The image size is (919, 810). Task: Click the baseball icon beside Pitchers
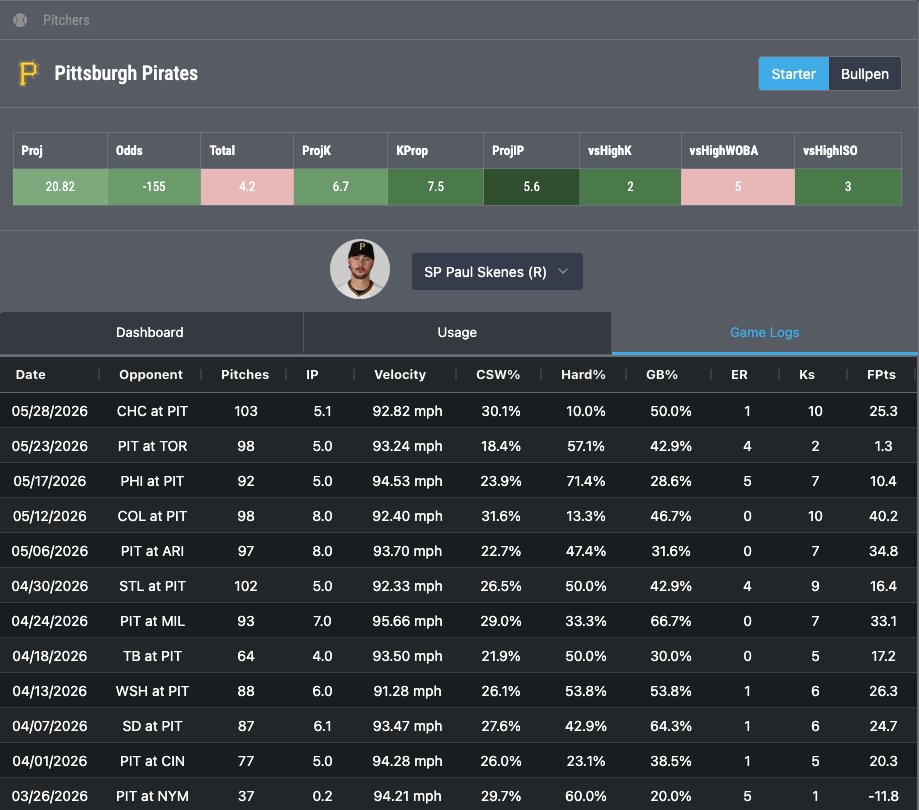point(20,20)
